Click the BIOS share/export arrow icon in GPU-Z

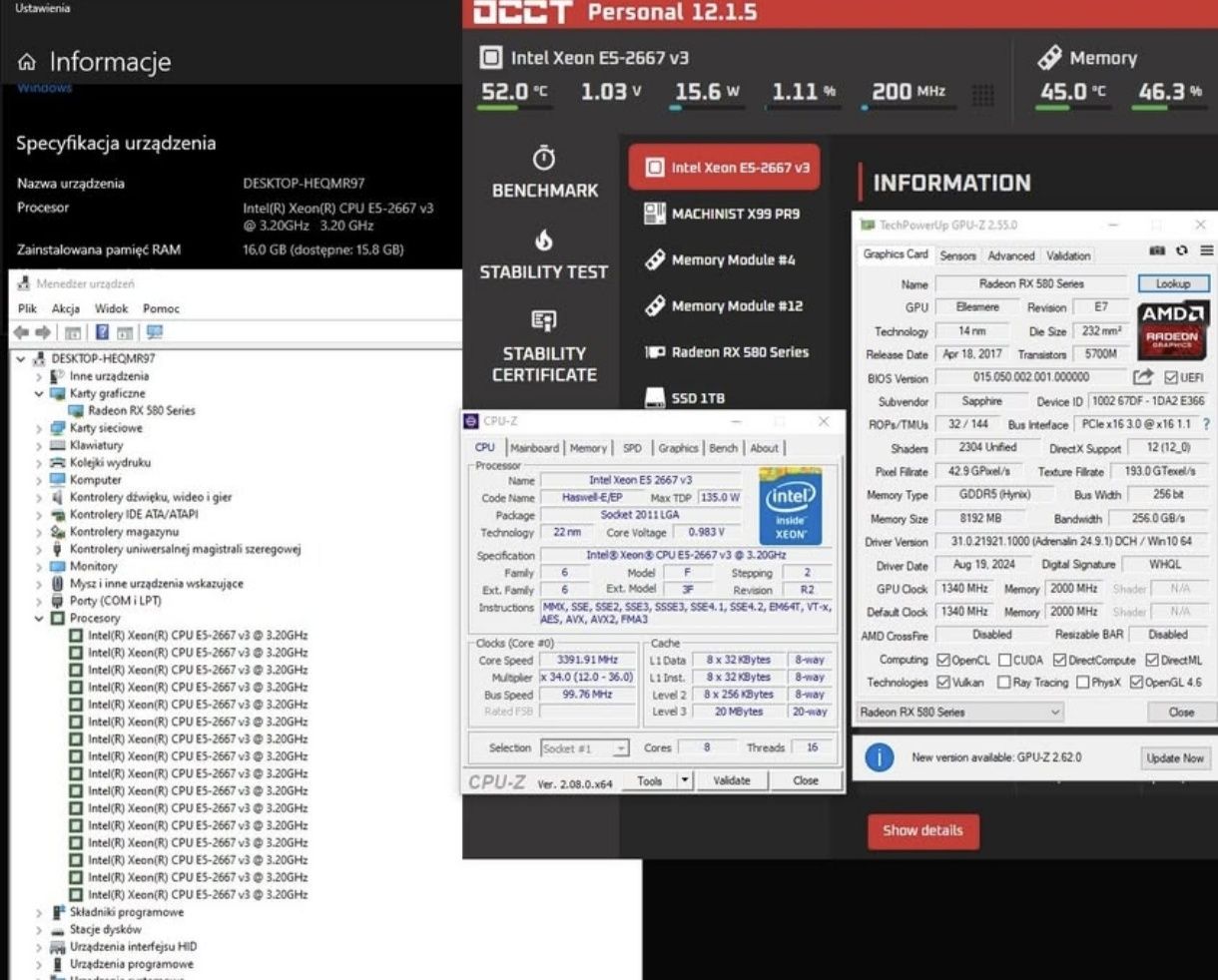(1142, 377)
